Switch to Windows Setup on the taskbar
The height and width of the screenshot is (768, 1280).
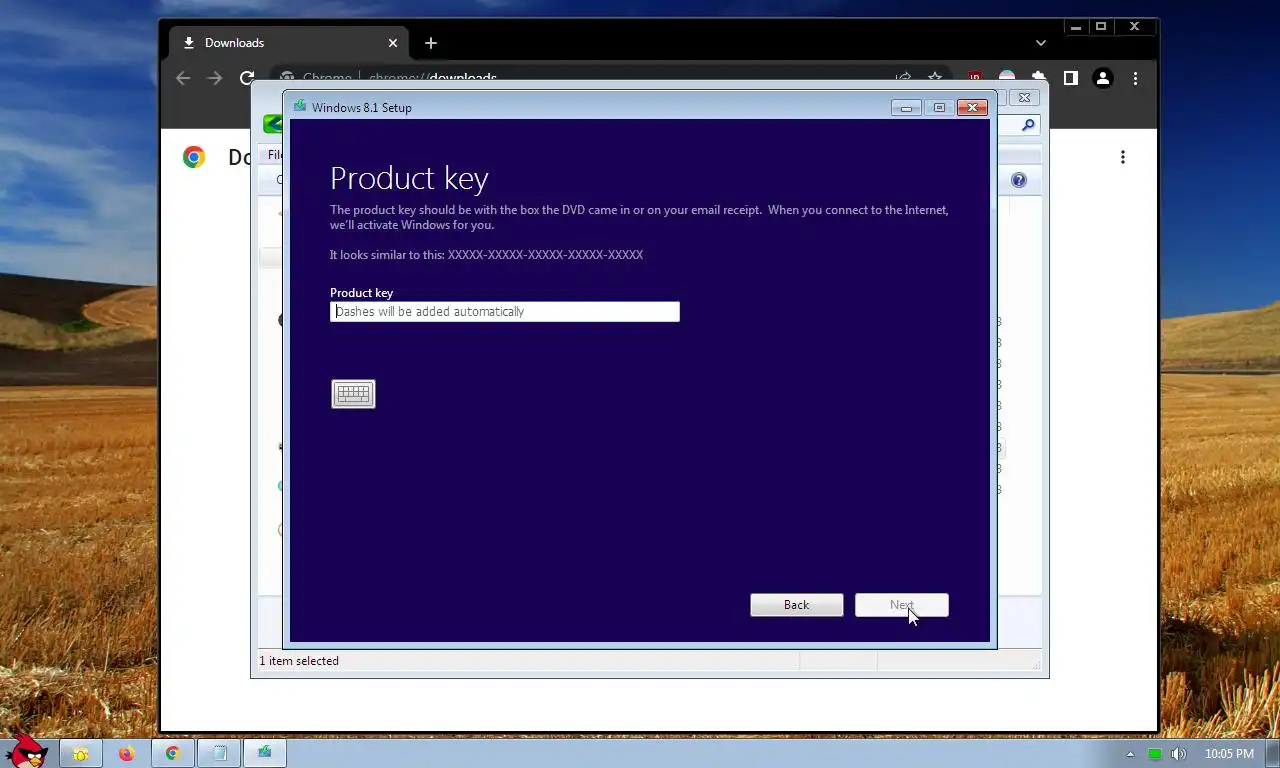click(265, 753)
